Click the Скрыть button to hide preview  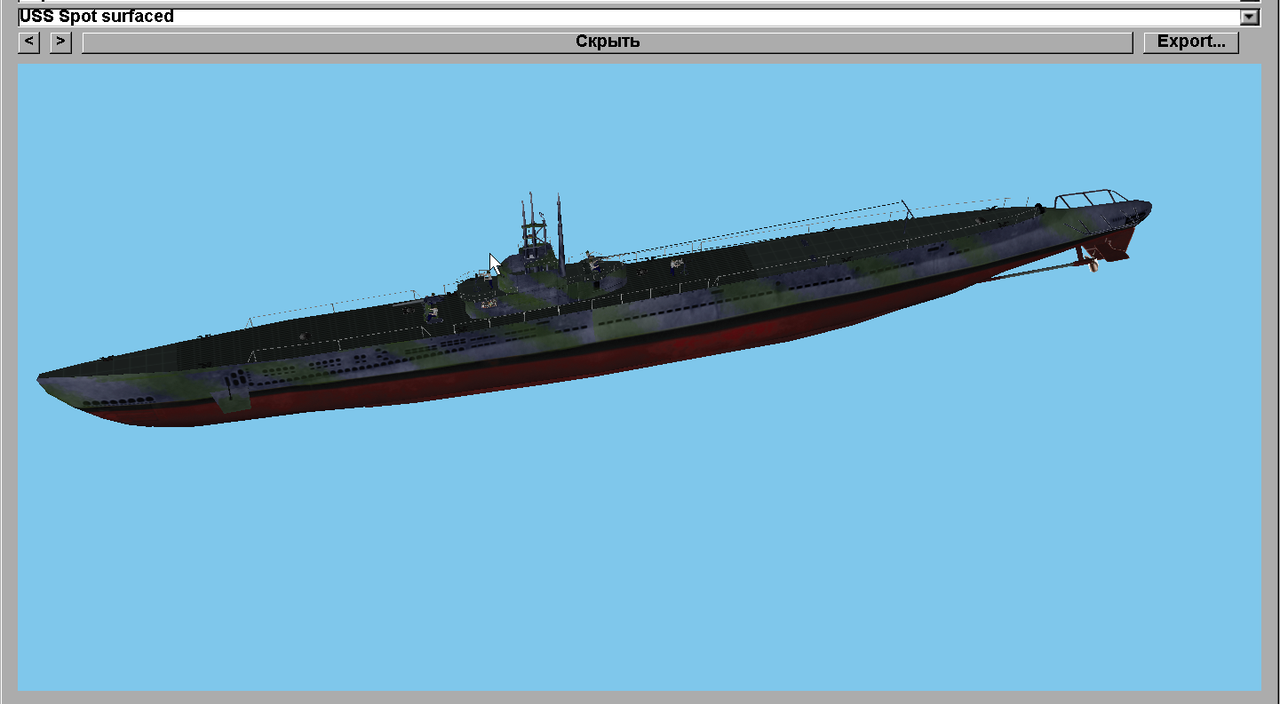607,42
